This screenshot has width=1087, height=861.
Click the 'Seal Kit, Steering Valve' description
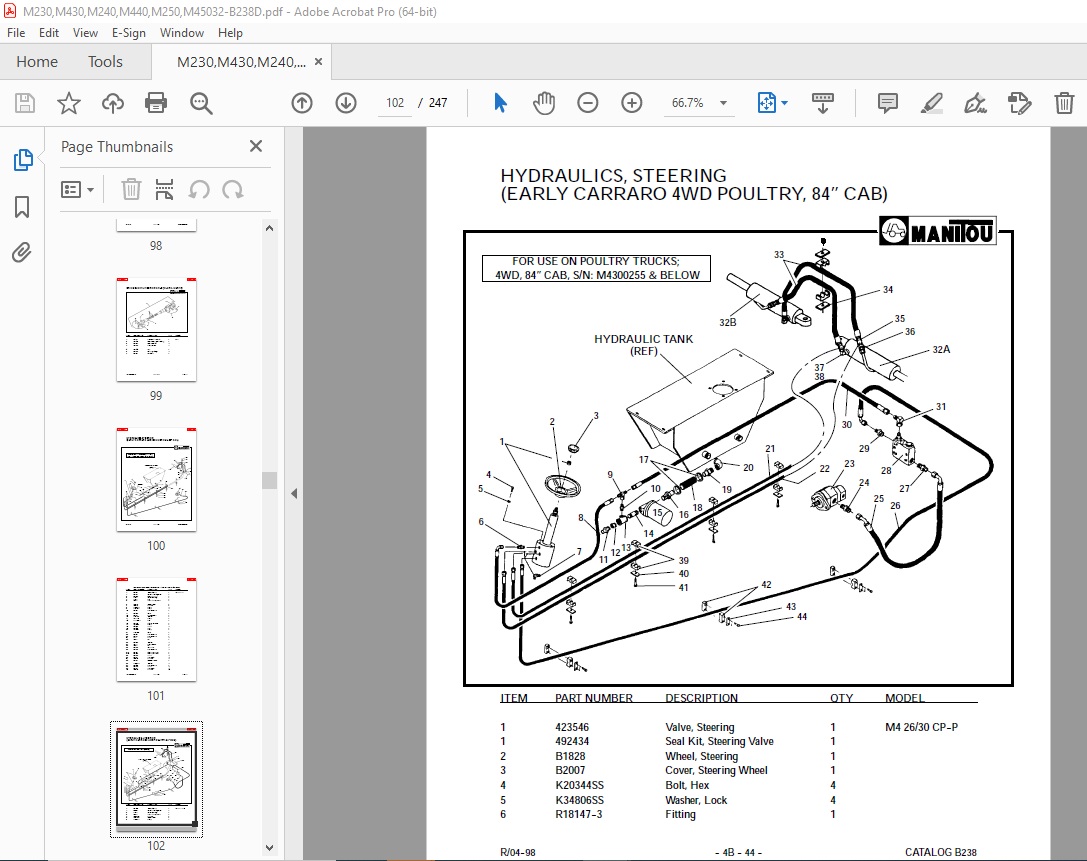pyautogui.click(x=719, y=741)
